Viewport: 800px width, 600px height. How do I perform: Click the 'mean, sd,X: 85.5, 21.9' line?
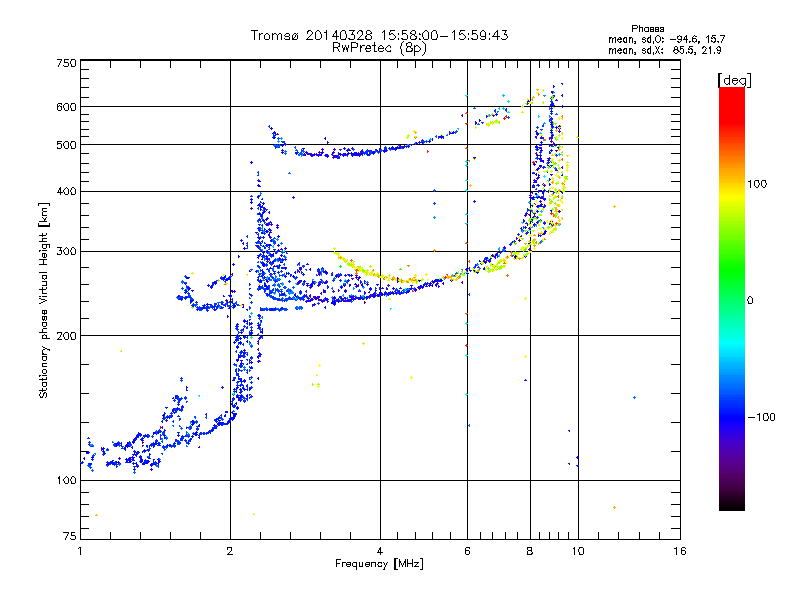tap(664, 50)
